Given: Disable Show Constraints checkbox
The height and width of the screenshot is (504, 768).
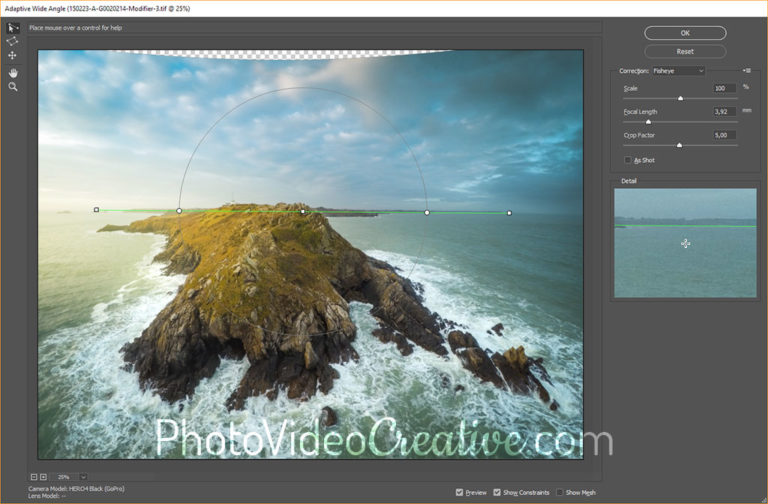Looking at the screenshot, I should pyautogui.click(x=497, y=492).
